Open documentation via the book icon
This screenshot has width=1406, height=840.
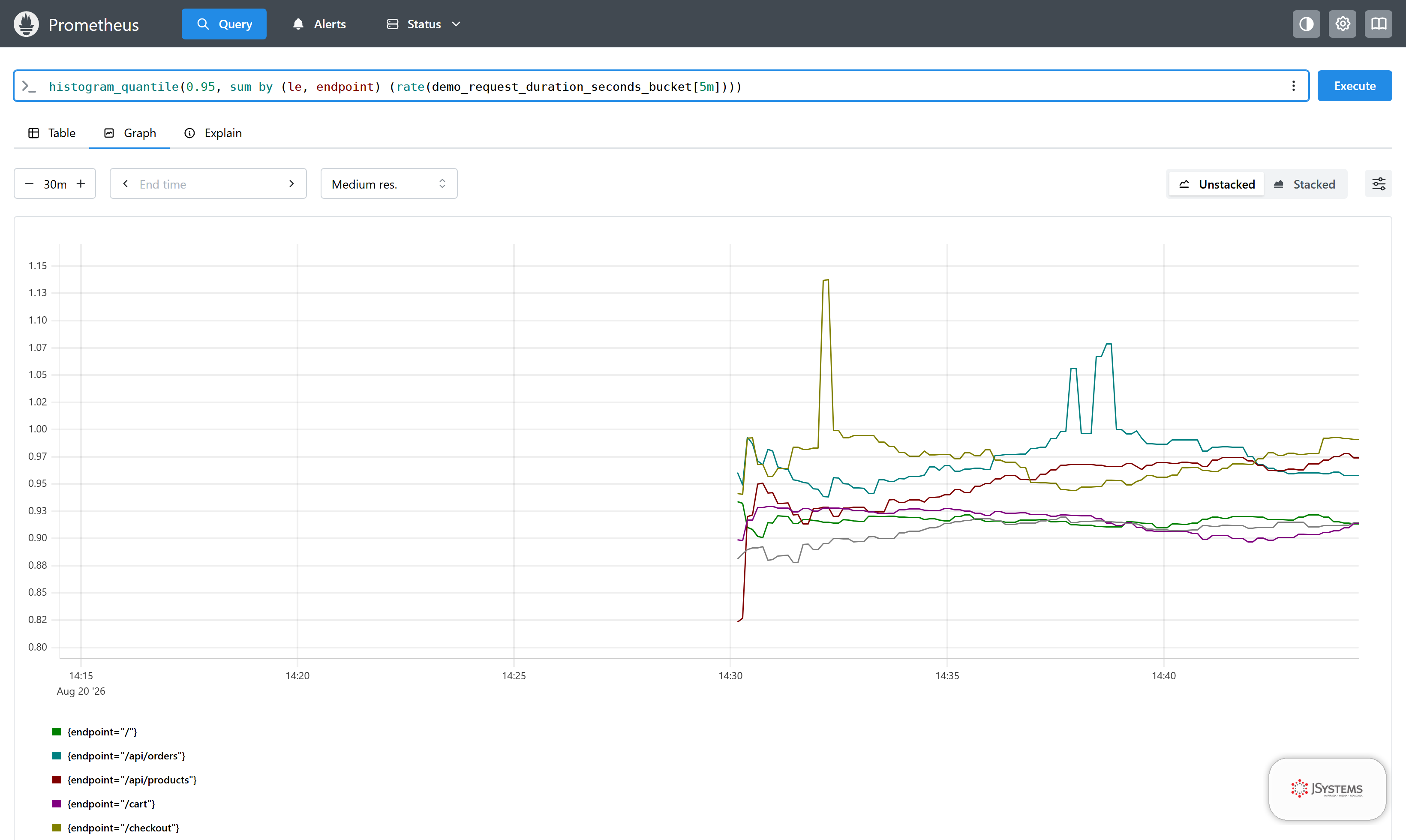tap(1378, 24)
